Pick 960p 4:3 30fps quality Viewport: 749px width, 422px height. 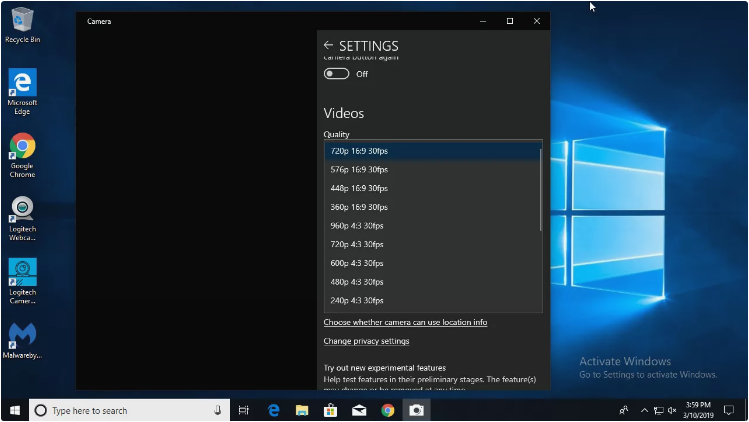(432, 226)
